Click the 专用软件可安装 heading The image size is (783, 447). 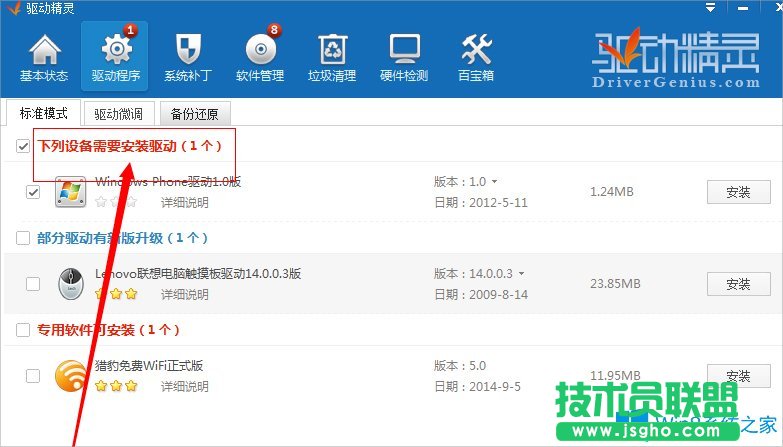click(x=108, y=330)
